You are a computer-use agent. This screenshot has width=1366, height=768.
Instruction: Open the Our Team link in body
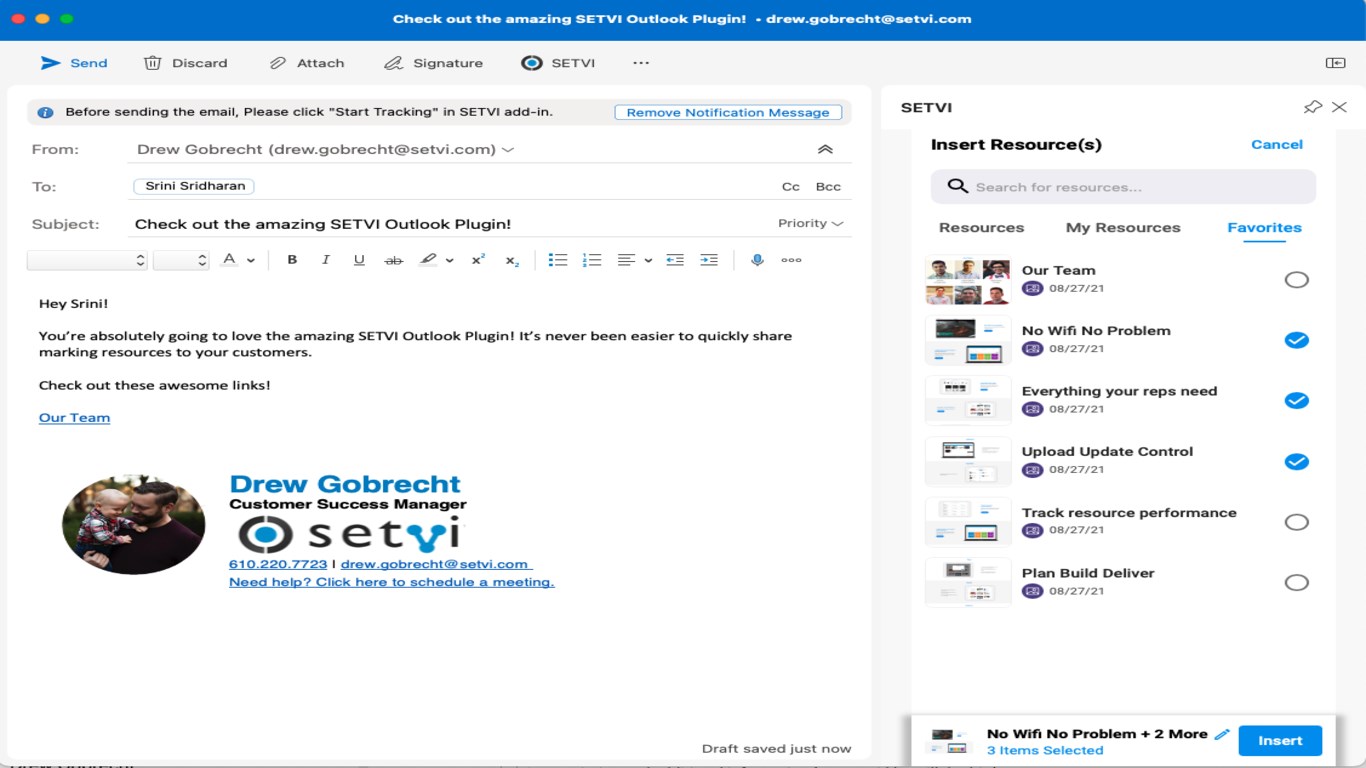pyautogui.click(x=74, y=418)
